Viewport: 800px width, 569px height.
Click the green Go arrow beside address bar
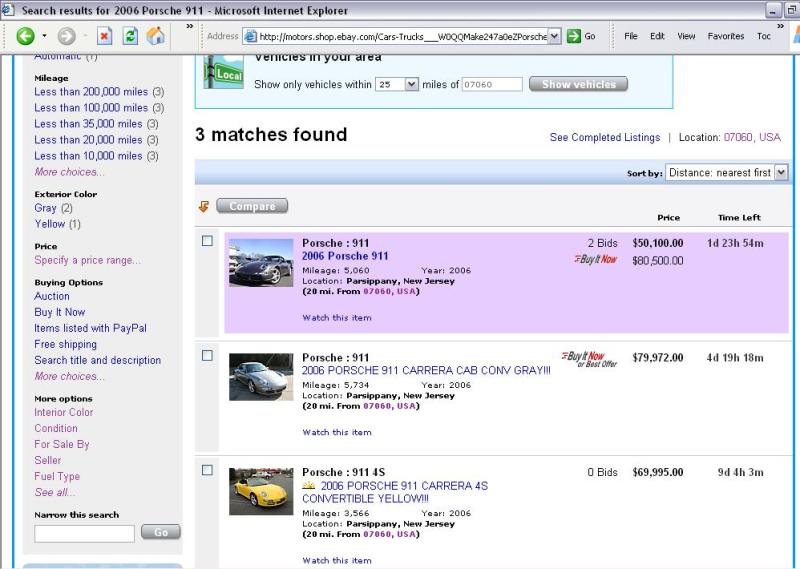pos(574,36)
